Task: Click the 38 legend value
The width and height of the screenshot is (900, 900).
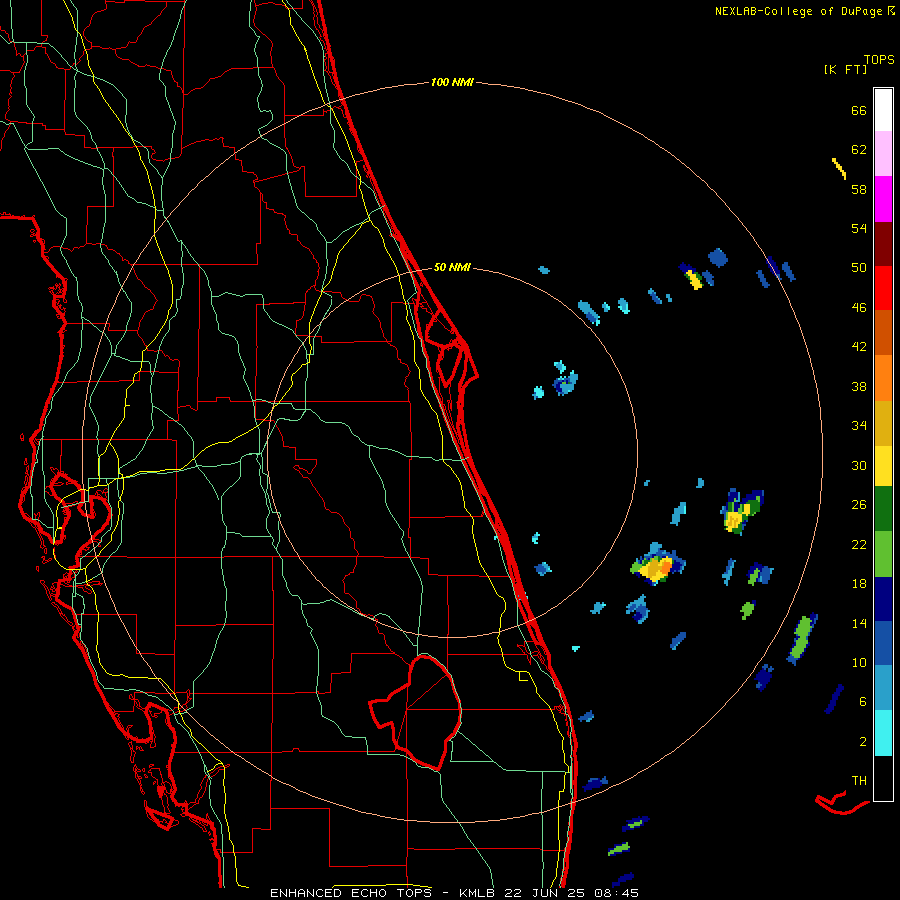Action: pyautogui.click(x=859, y=386)
